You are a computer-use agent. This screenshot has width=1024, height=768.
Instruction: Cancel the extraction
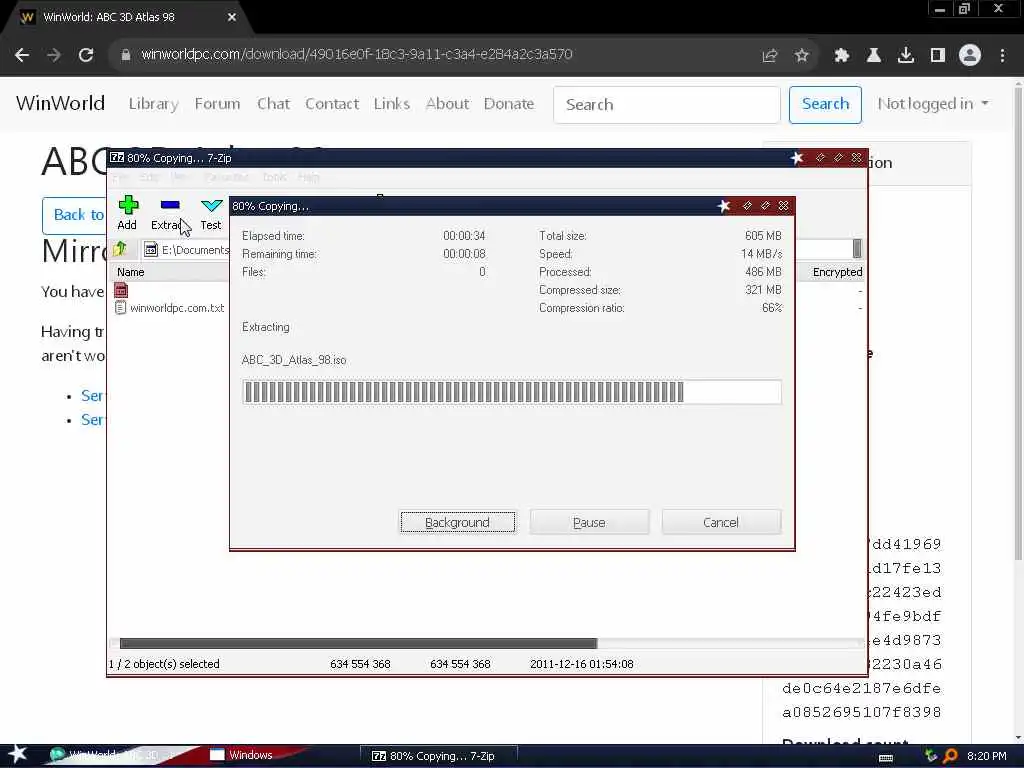721,522
